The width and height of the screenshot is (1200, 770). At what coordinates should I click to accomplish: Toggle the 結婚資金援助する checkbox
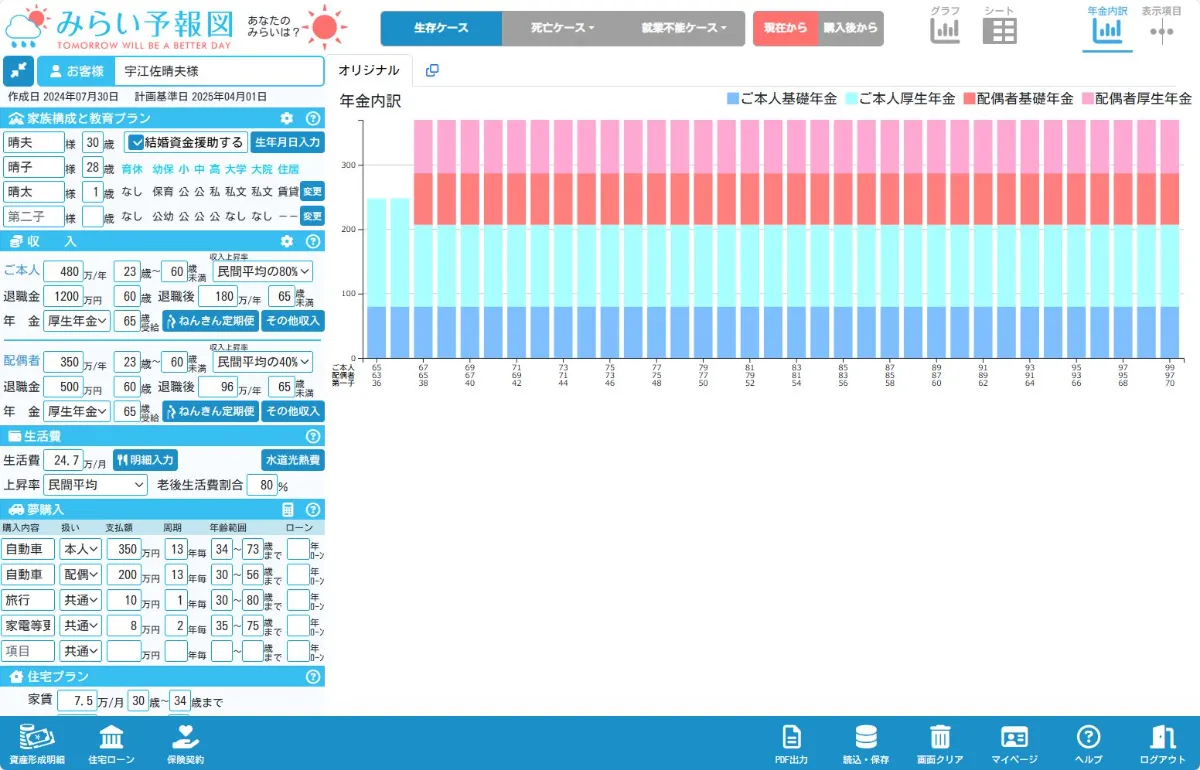click(x=138, y=142)
